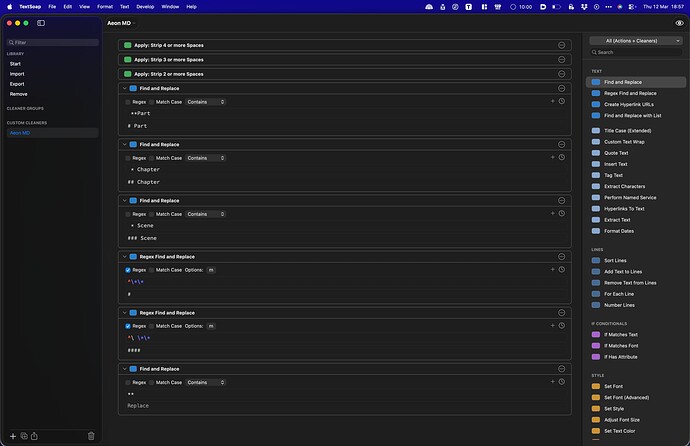This screenshot has width=690, height=446.
Task: Click plus icon in Part action
Action: point(553,101)
